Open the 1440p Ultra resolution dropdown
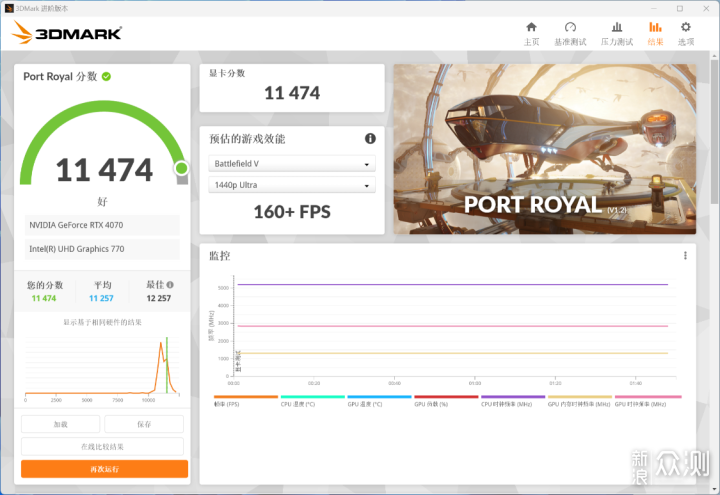 pyautogui.click(x=292, y=185)
